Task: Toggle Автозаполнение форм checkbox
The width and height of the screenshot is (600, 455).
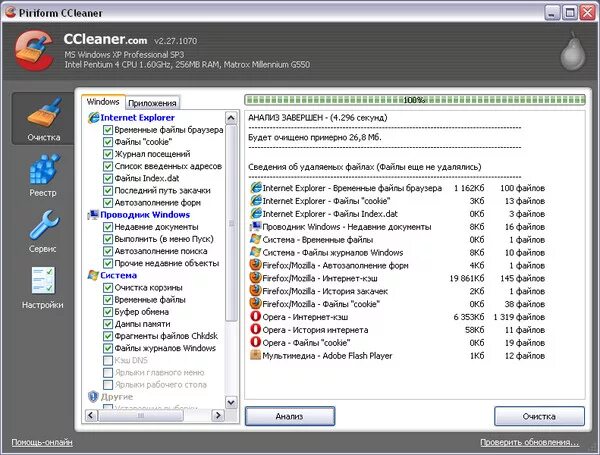Action: pos(108,203)
